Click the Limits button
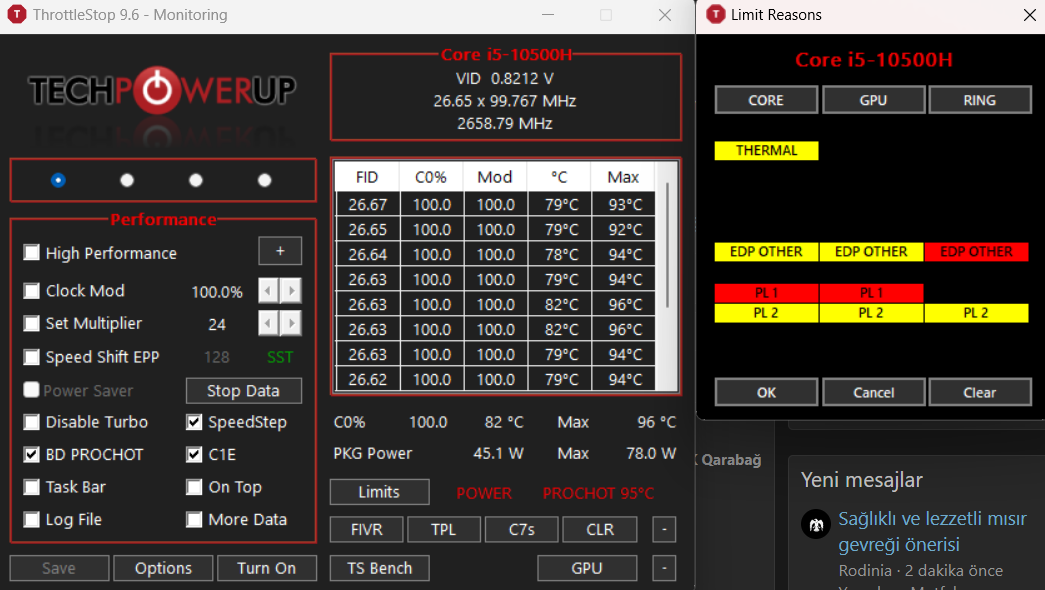 [x=379, y=492]
